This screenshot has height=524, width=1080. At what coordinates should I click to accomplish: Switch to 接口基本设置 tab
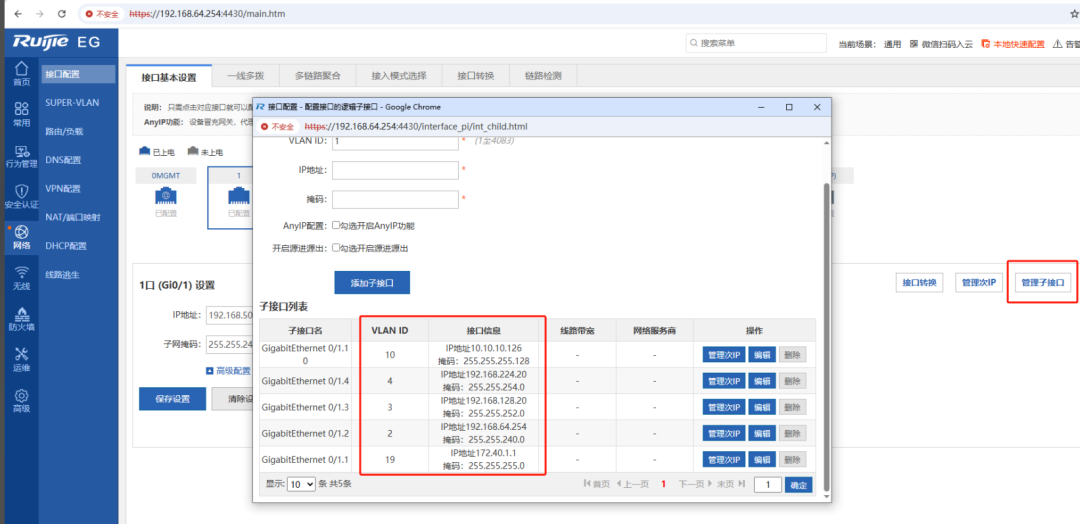[x=169, y=76]
